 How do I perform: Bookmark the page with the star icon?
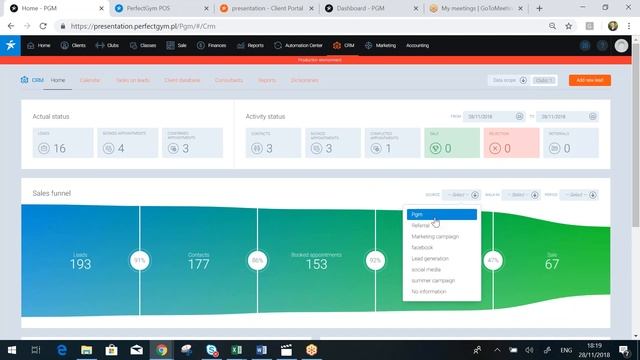569,26
